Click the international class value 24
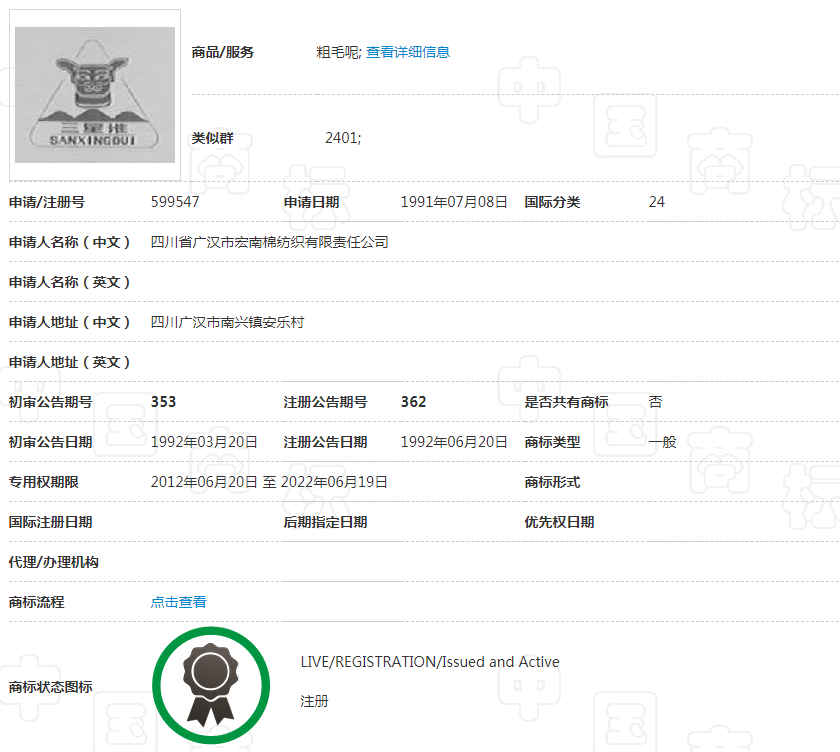This screenshot has width=840, height=752. pos(656,202)
